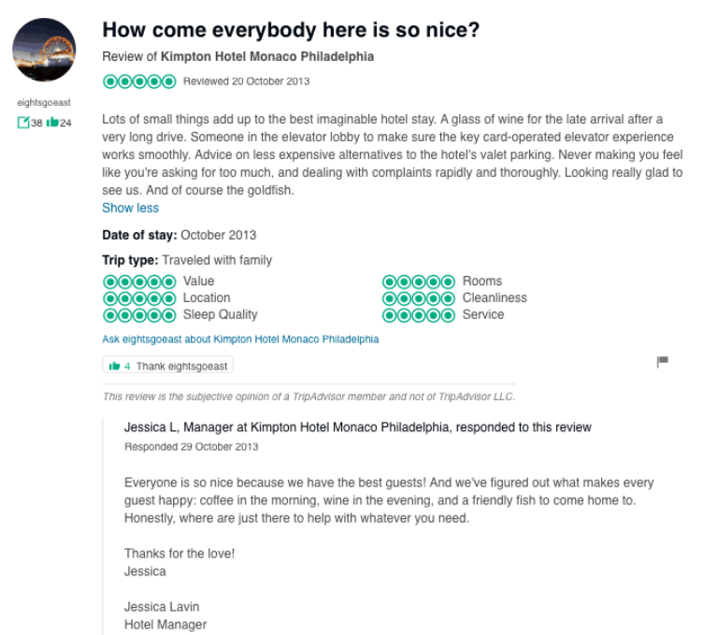Click the Sleep Quality rating bubbles
Viewport: 708px width, 635px height.
[x=139, y=315]
